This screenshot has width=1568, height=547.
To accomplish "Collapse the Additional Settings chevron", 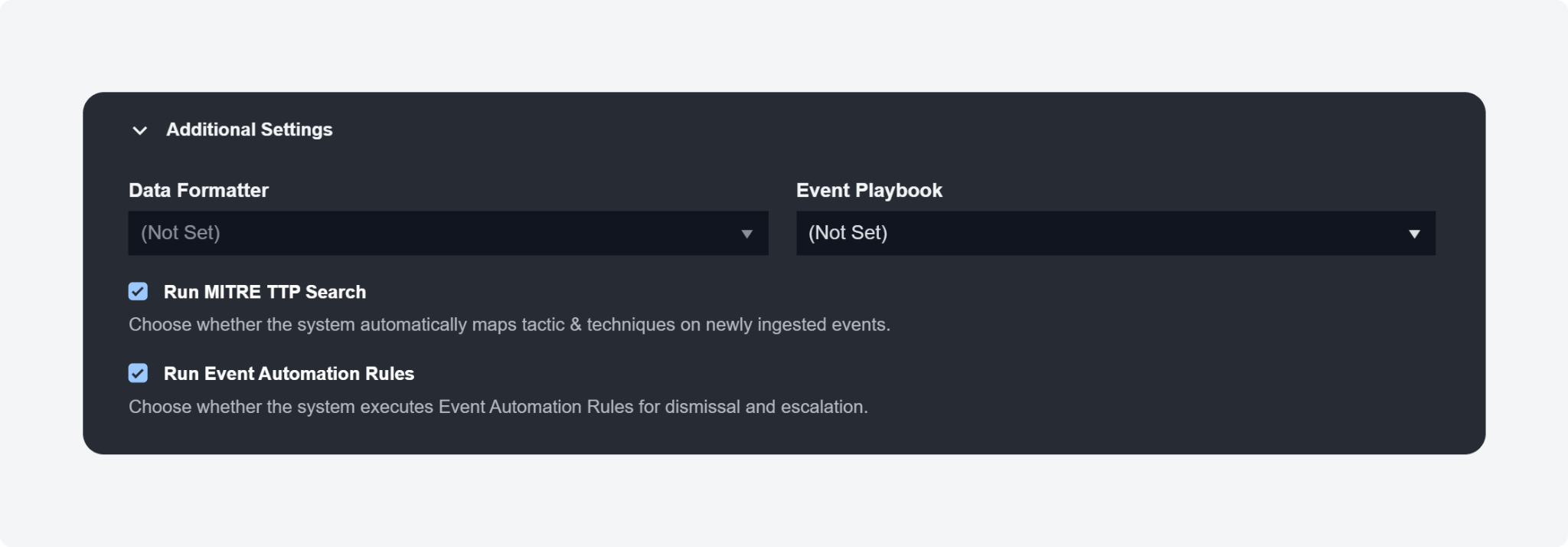I will (x=139, y=130).
